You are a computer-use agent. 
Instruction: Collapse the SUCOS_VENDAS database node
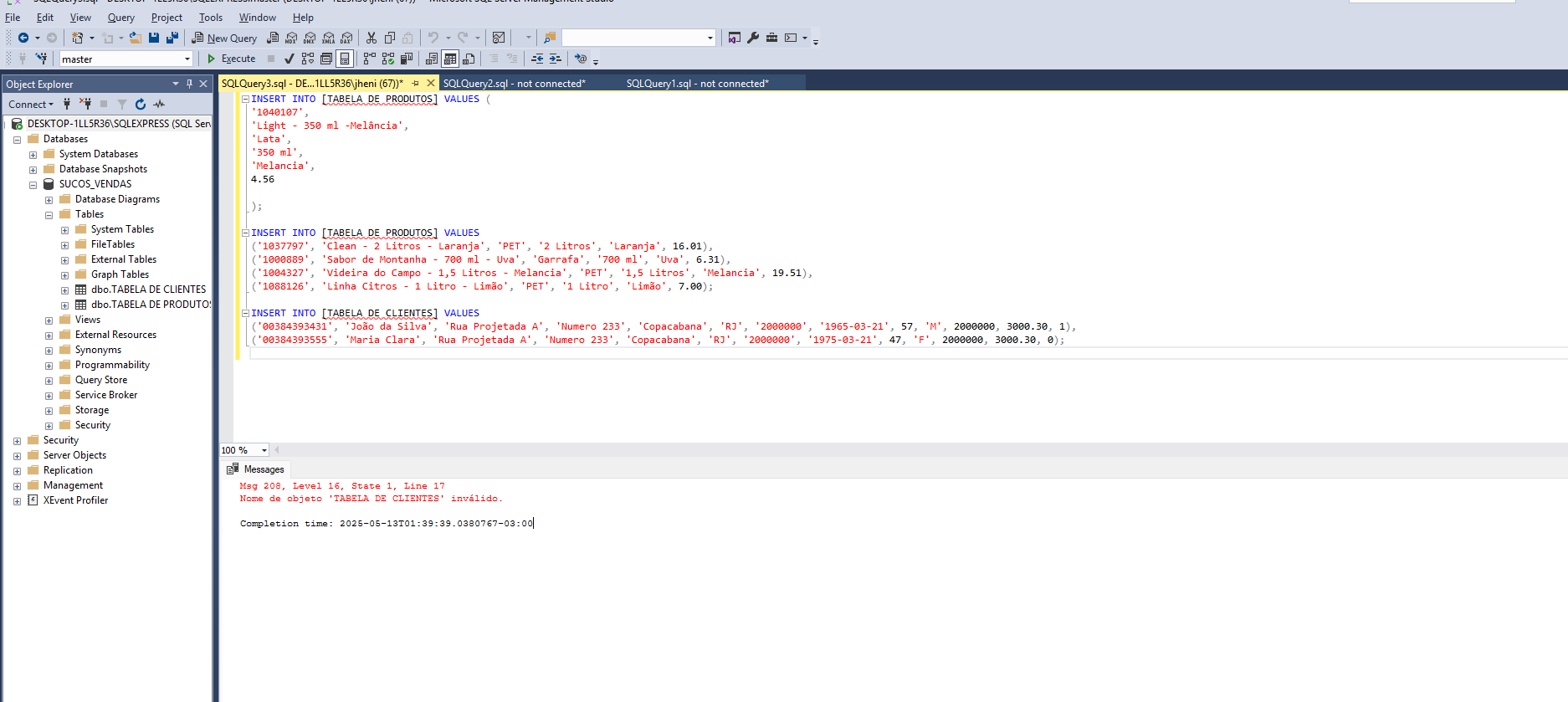pos(33,185)
